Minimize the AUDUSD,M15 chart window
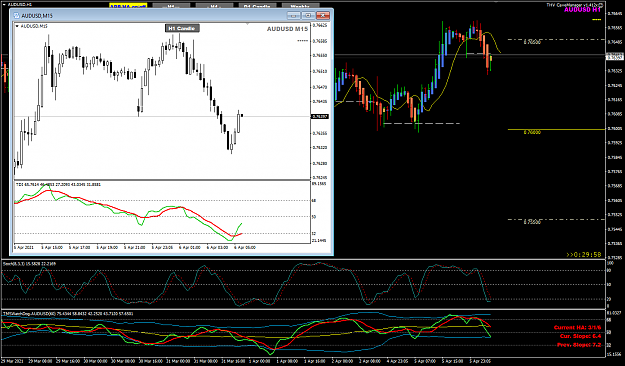 click(x=294, y=16)
